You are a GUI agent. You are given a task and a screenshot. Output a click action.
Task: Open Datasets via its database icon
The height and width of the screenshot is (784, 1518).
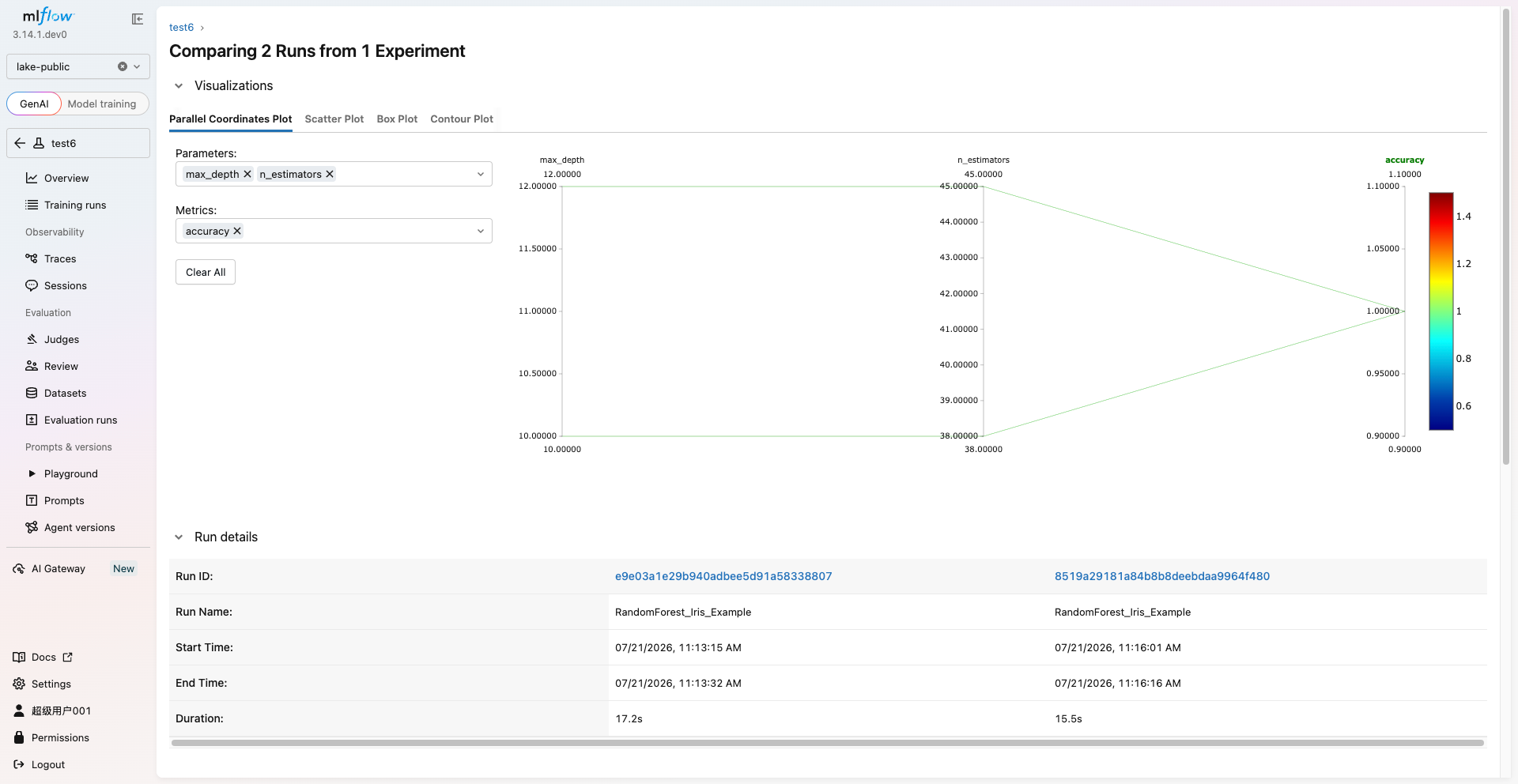32,393
